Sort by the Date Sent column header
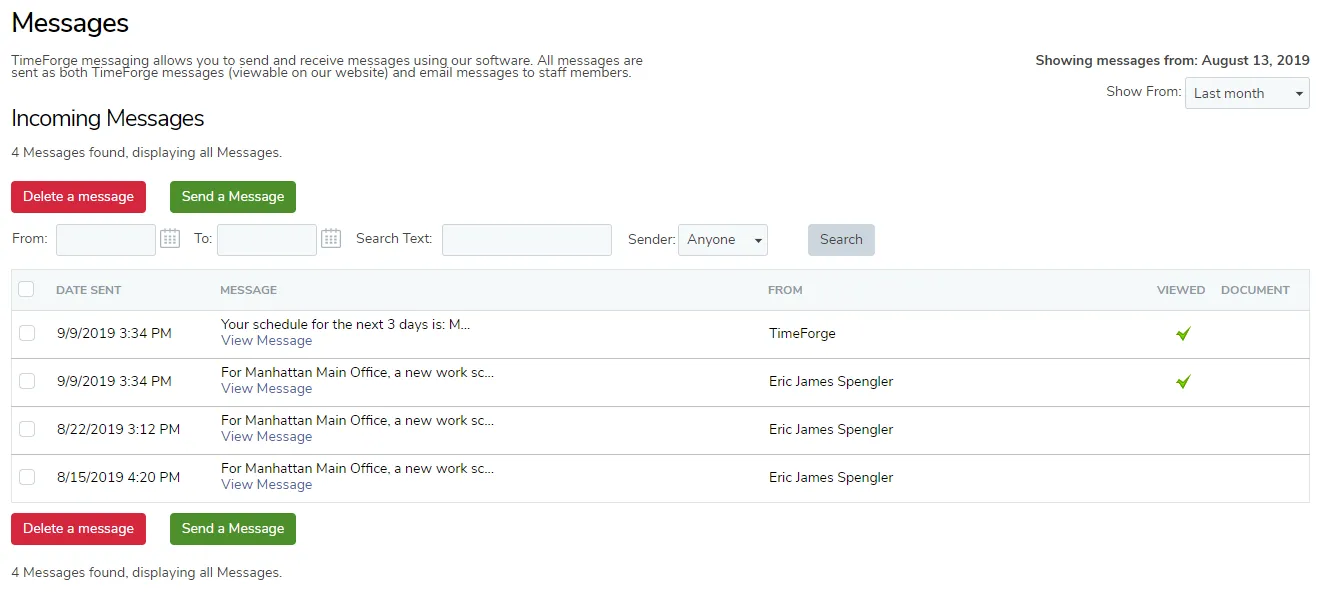 pos(89,290)
